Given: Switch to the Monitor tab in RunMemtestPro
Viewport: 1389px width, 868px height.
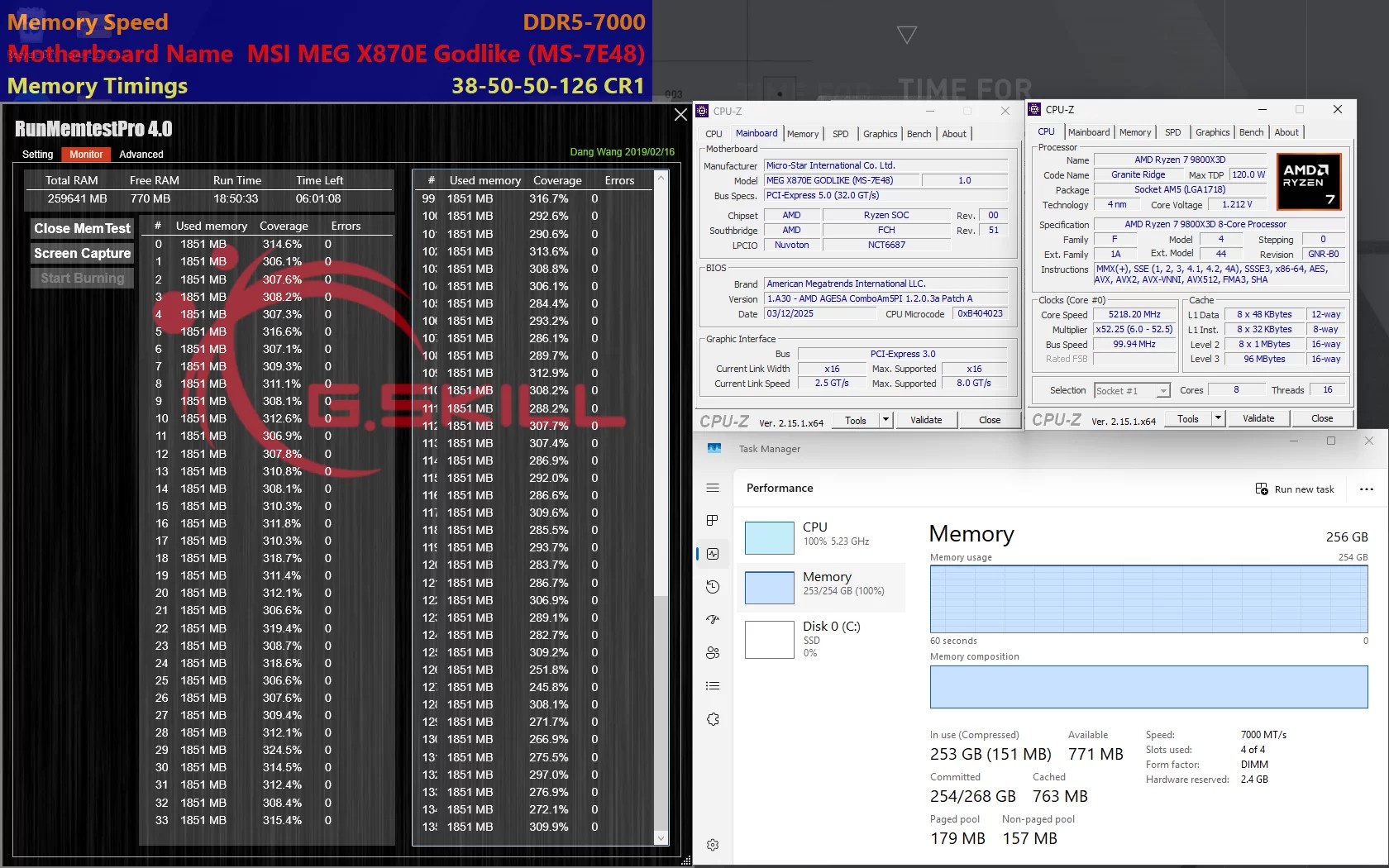Looking at the screenshot, I should point(86,154).
